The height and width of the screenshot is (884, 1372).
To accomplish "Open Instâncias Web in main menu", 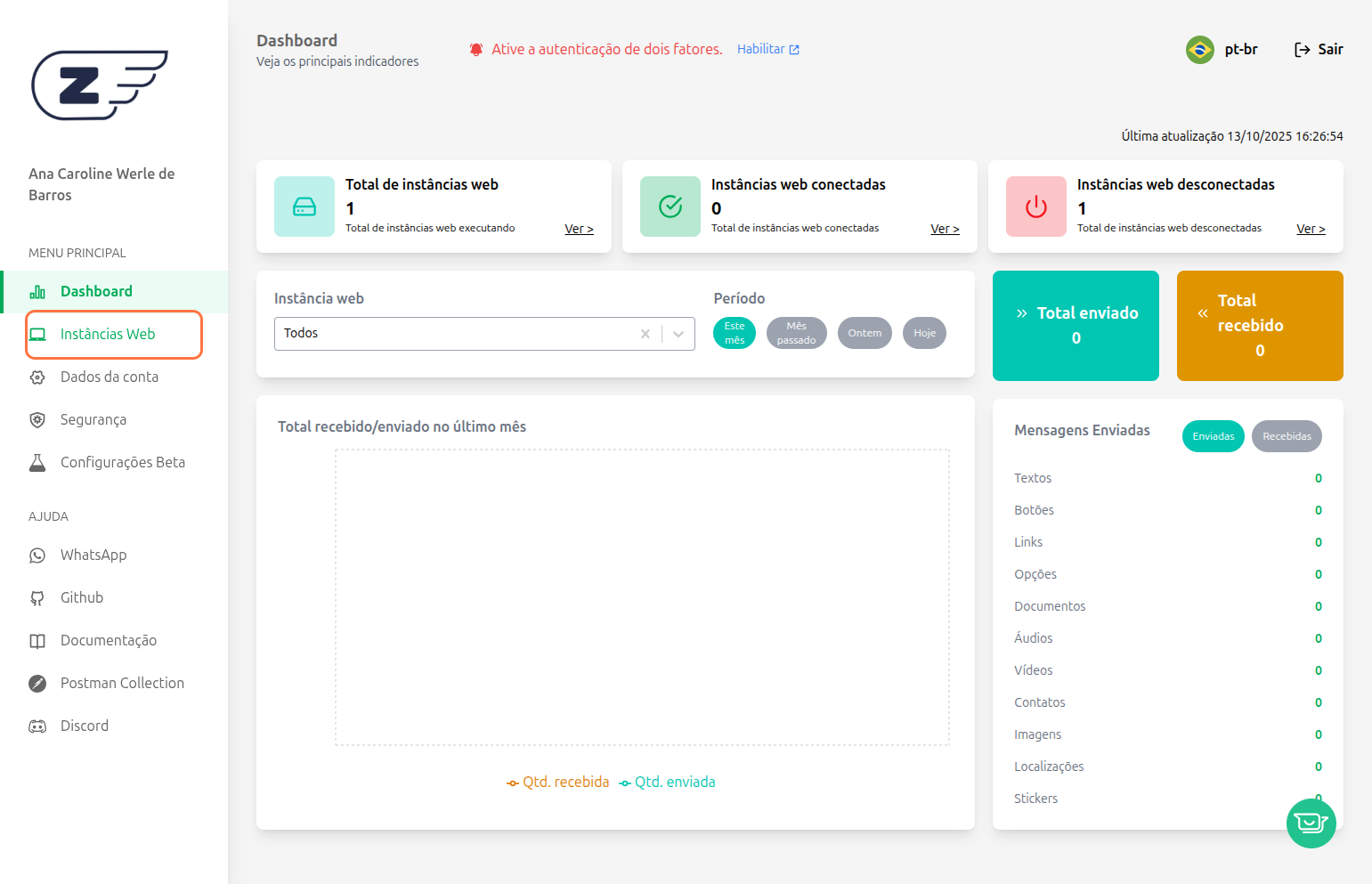I will [x=108, y=334].
